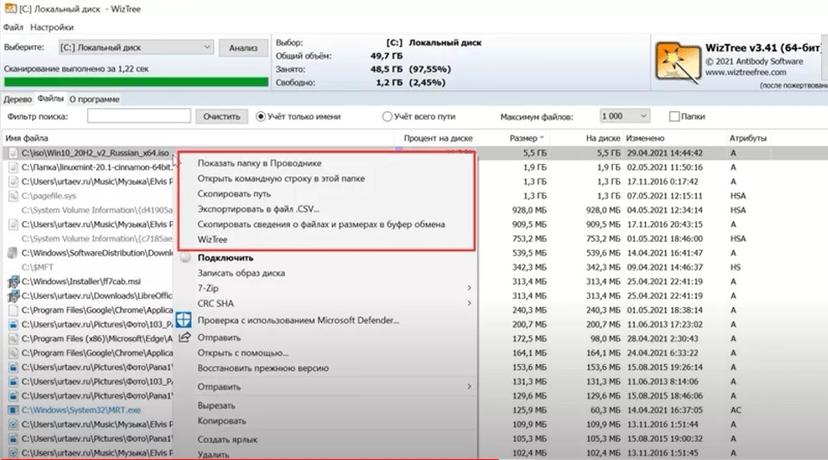Click the Microsoft Defender shield icon

(184, 320)
